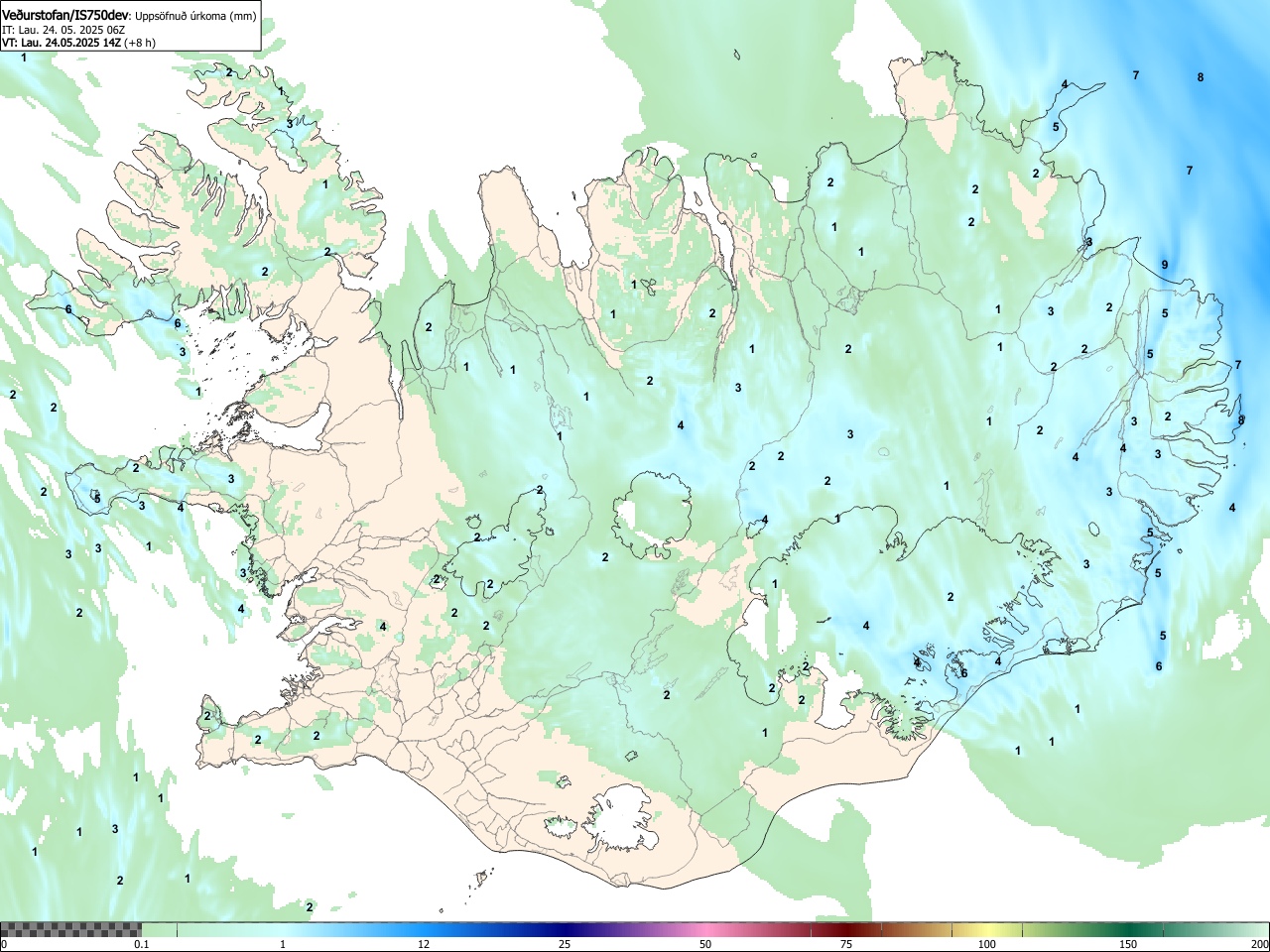Click the '25' label under the color scale
1270x952 pixels.
tap(565, 944)
